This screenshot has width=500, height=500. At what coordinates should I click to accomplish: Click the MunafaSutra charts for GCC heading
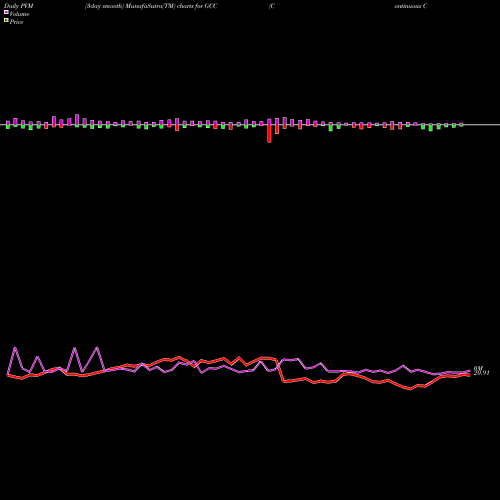(151, 6)
